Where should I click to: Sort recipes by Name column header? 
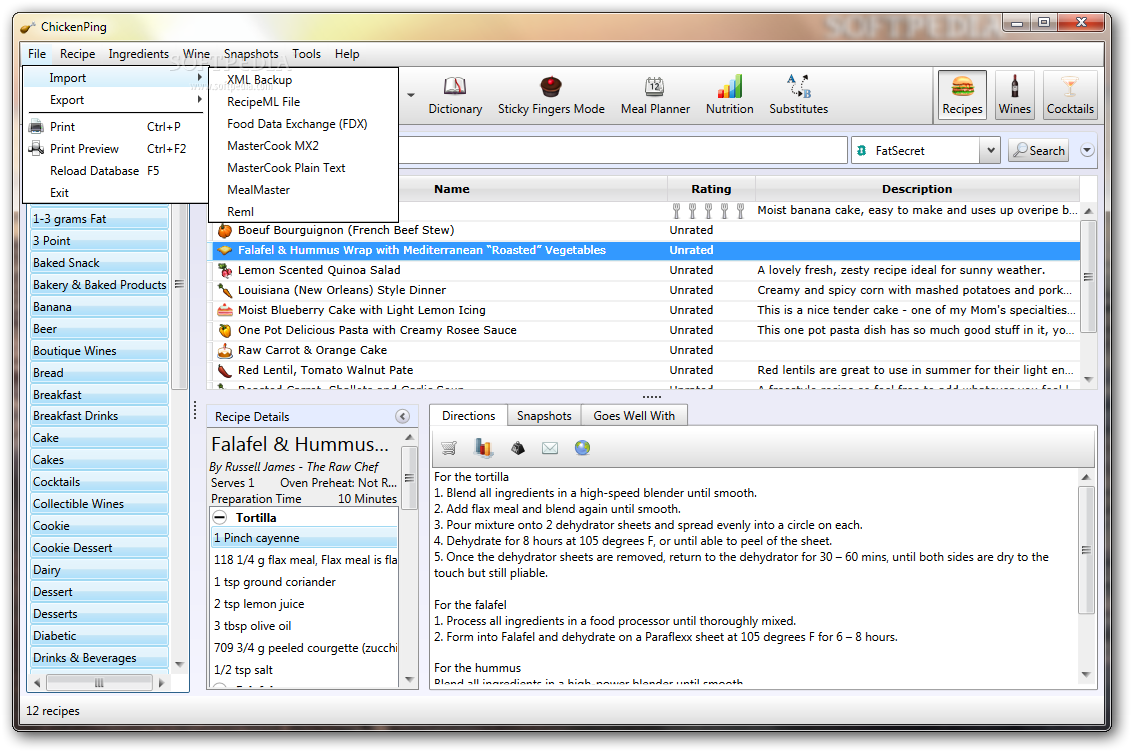tap(452, 189)
